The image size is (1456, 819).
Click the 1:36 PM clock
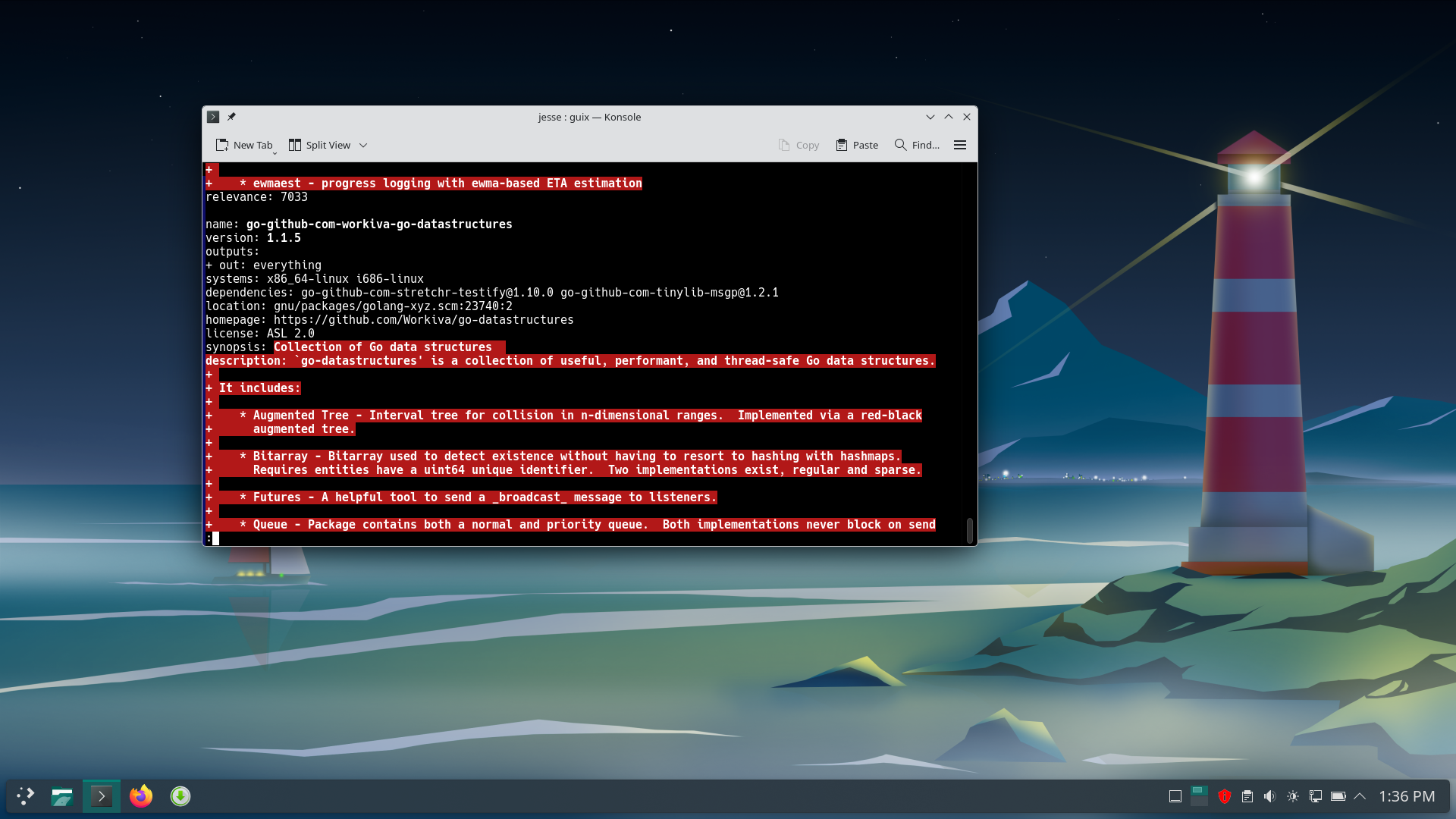(x=1407, y=796)
